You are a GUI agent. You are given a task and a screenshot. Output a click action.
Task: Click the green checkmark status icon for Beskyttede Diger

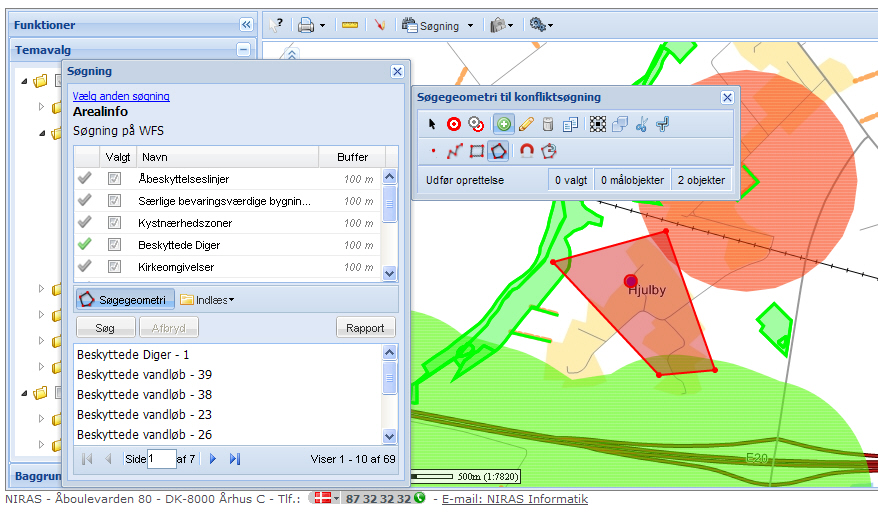pyautogui.click(x=85, y=245)
